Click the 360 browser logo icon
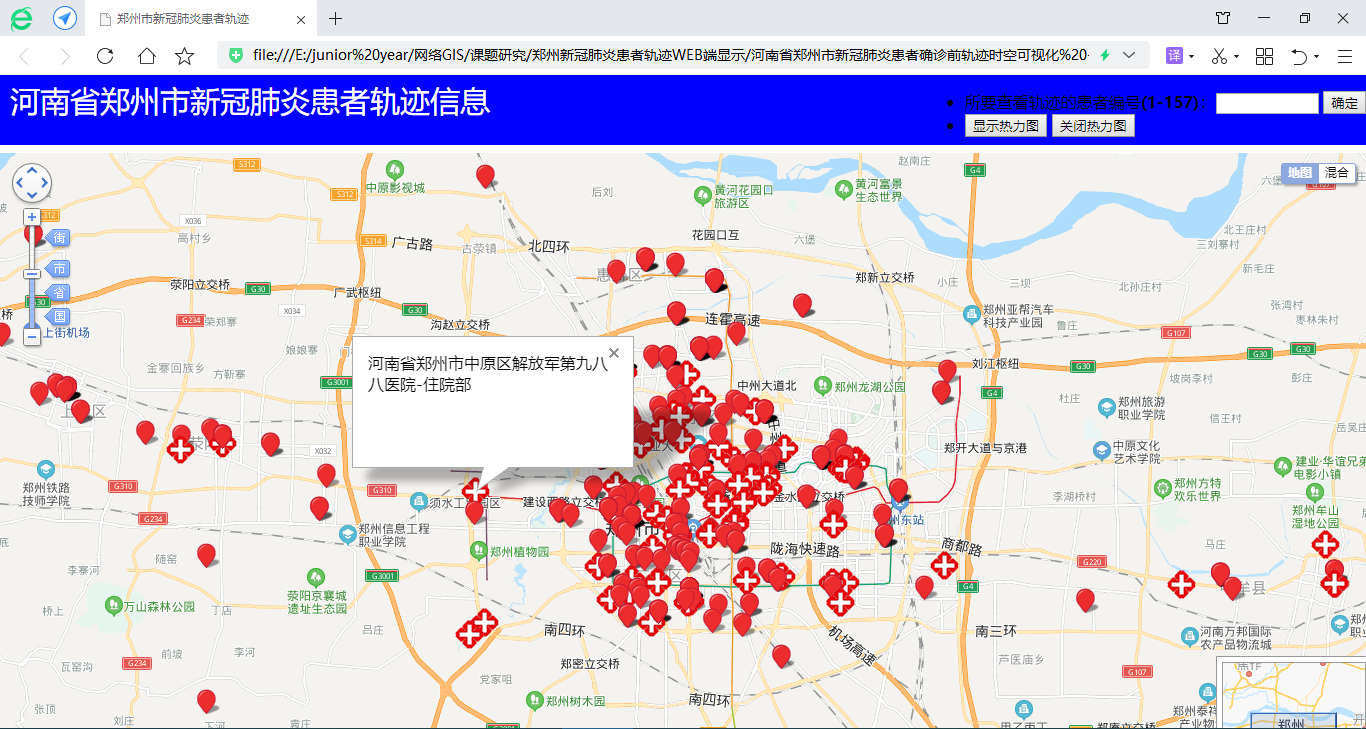Image resolution: width=1366 pixels, height=729 pixels. tap(22, 18)
